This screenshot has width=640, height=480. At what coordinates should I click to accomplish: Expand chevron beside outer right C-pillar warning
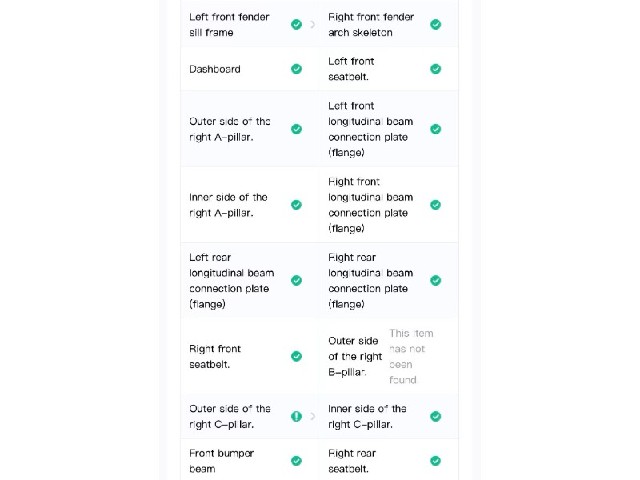[x=312, y=416]
